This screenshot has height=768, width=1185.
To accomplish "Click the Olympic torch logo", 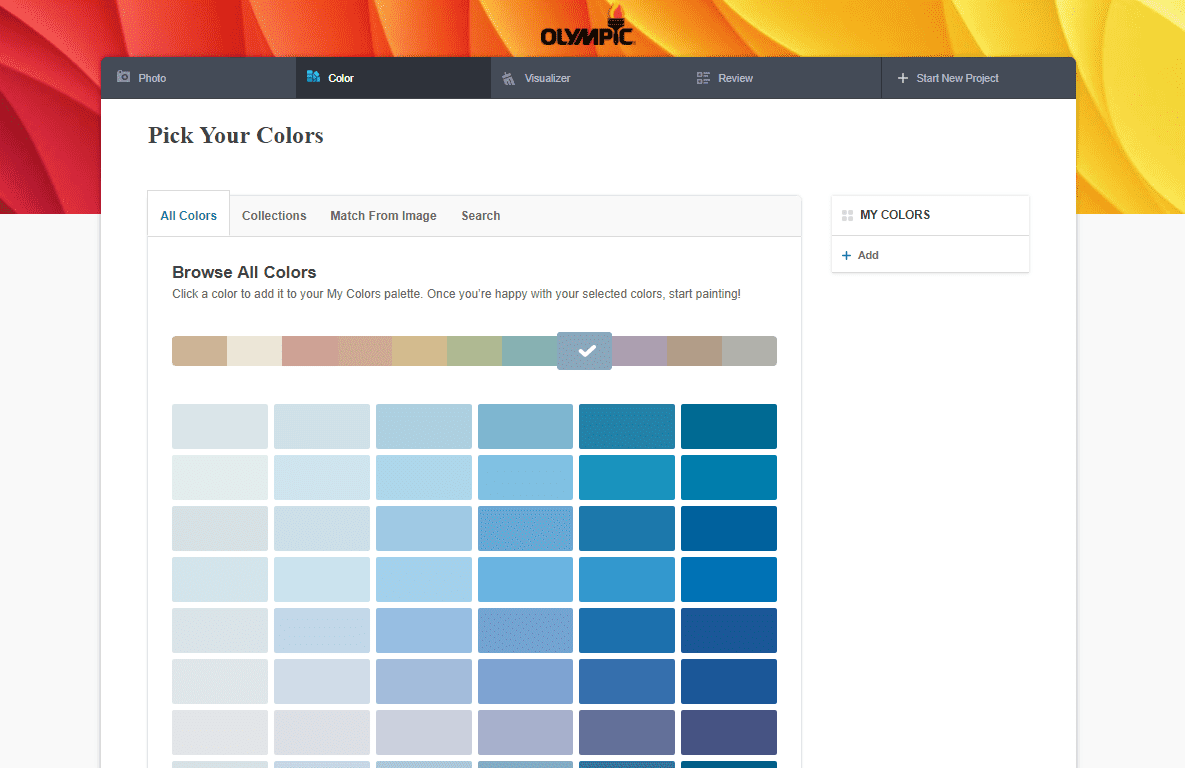I will [x=587, y=26].
